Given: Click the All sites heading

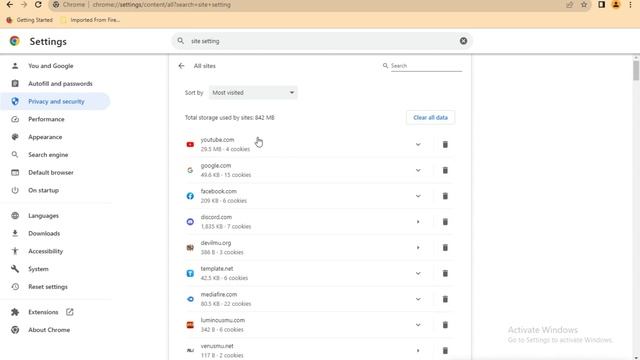Looking at the screenshot, I should (204, 66).
